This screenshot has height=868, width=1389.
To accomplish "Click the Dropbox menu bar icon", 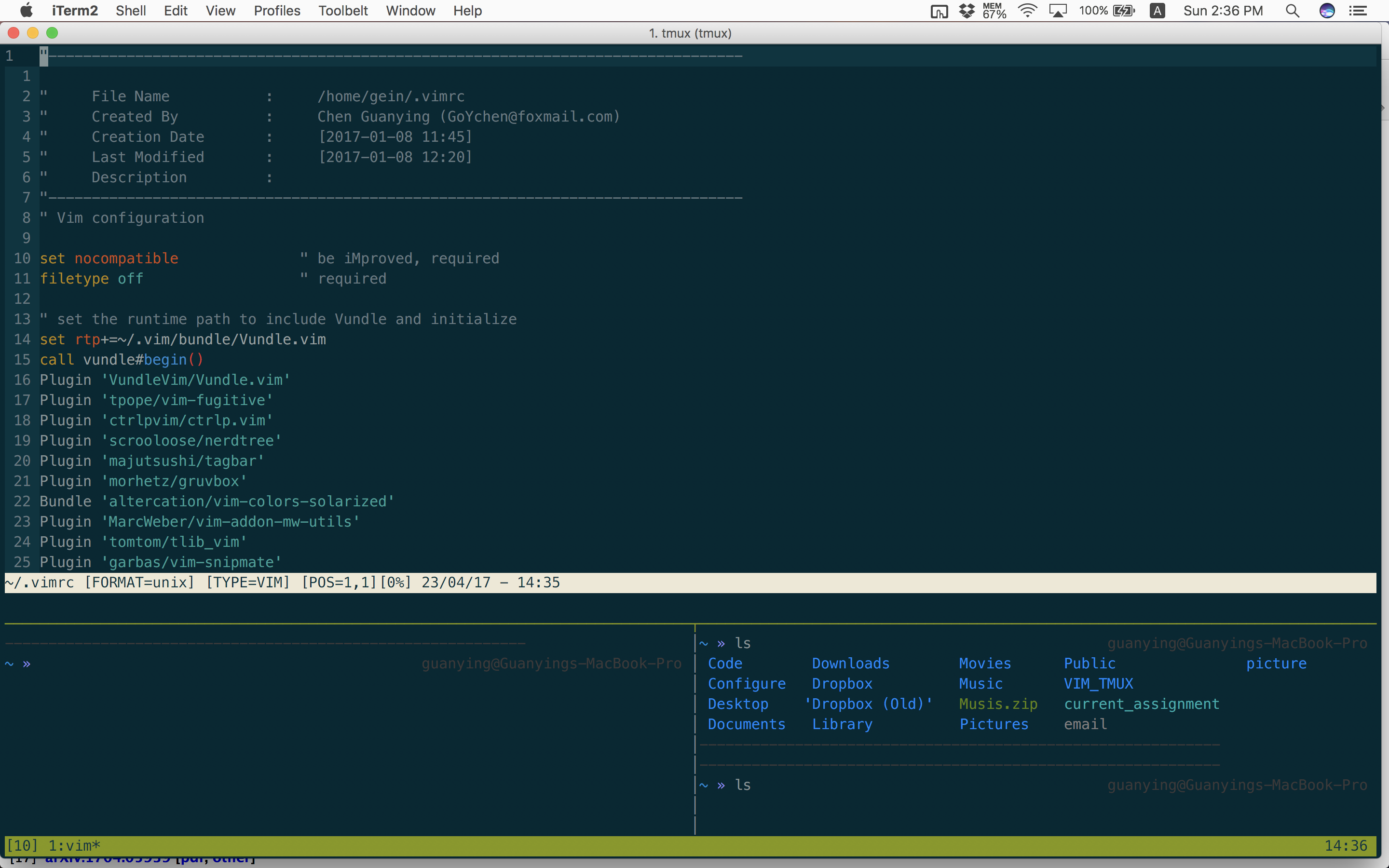I will (967, 10).
